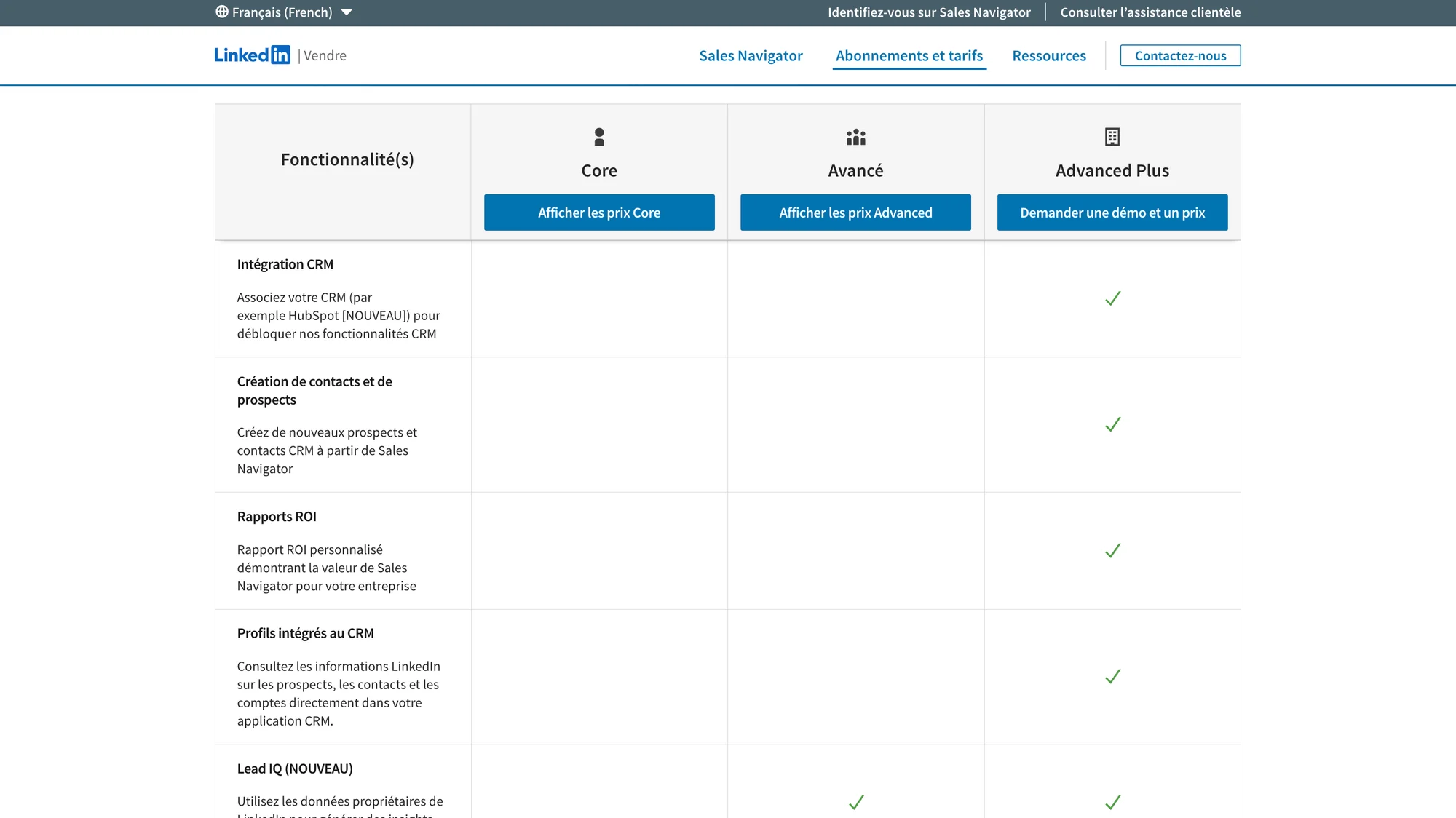
Task: Click Profils intégrés au CRM heading
Action: pos(306,633)
